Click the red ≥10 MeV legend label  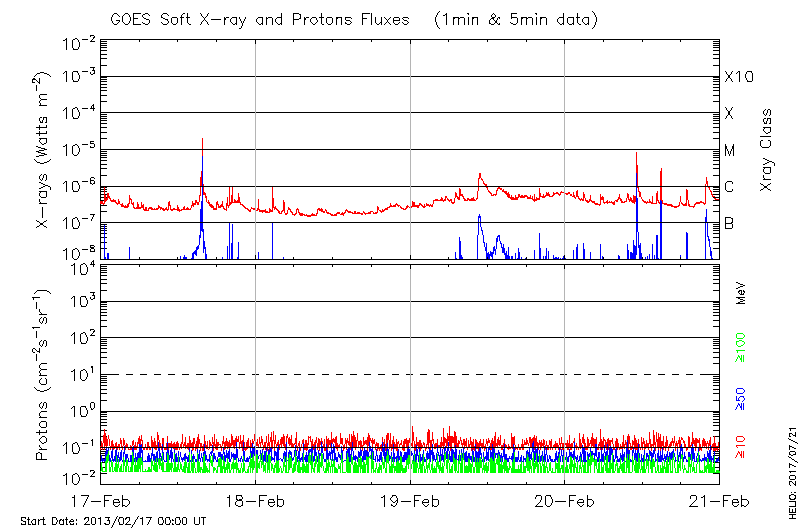[x=742, y=446]
